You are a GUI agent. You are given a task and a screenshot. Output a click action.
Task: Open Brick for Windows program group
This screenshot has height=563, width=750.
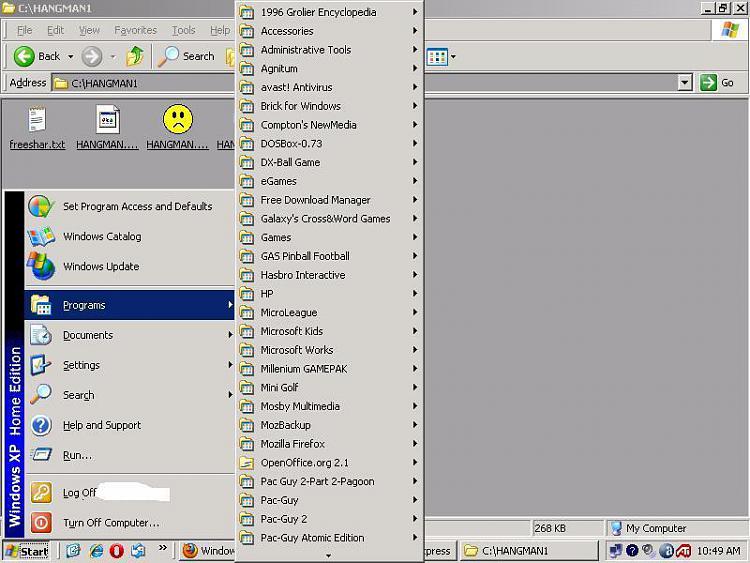[330, 106]
